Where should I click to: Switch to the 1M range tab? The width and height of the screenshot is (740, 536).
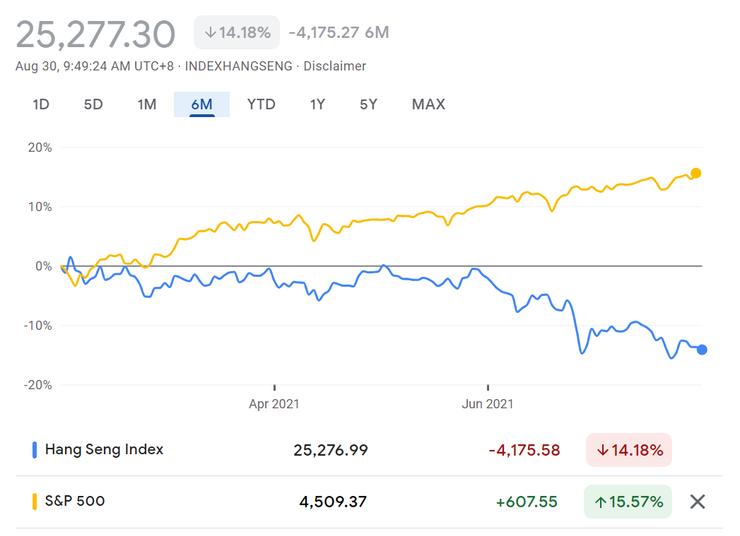tap(147, 104)
